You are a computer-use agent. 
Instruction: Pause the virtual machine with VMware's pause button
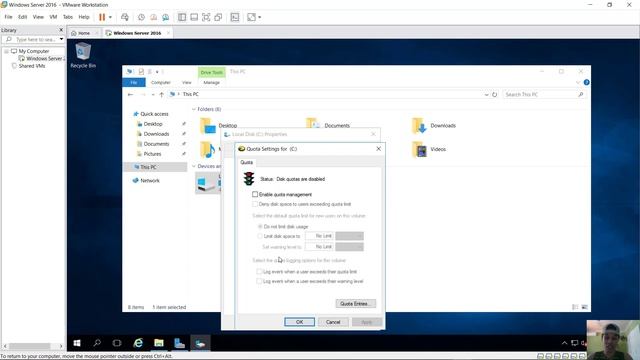tap(102, 17)
